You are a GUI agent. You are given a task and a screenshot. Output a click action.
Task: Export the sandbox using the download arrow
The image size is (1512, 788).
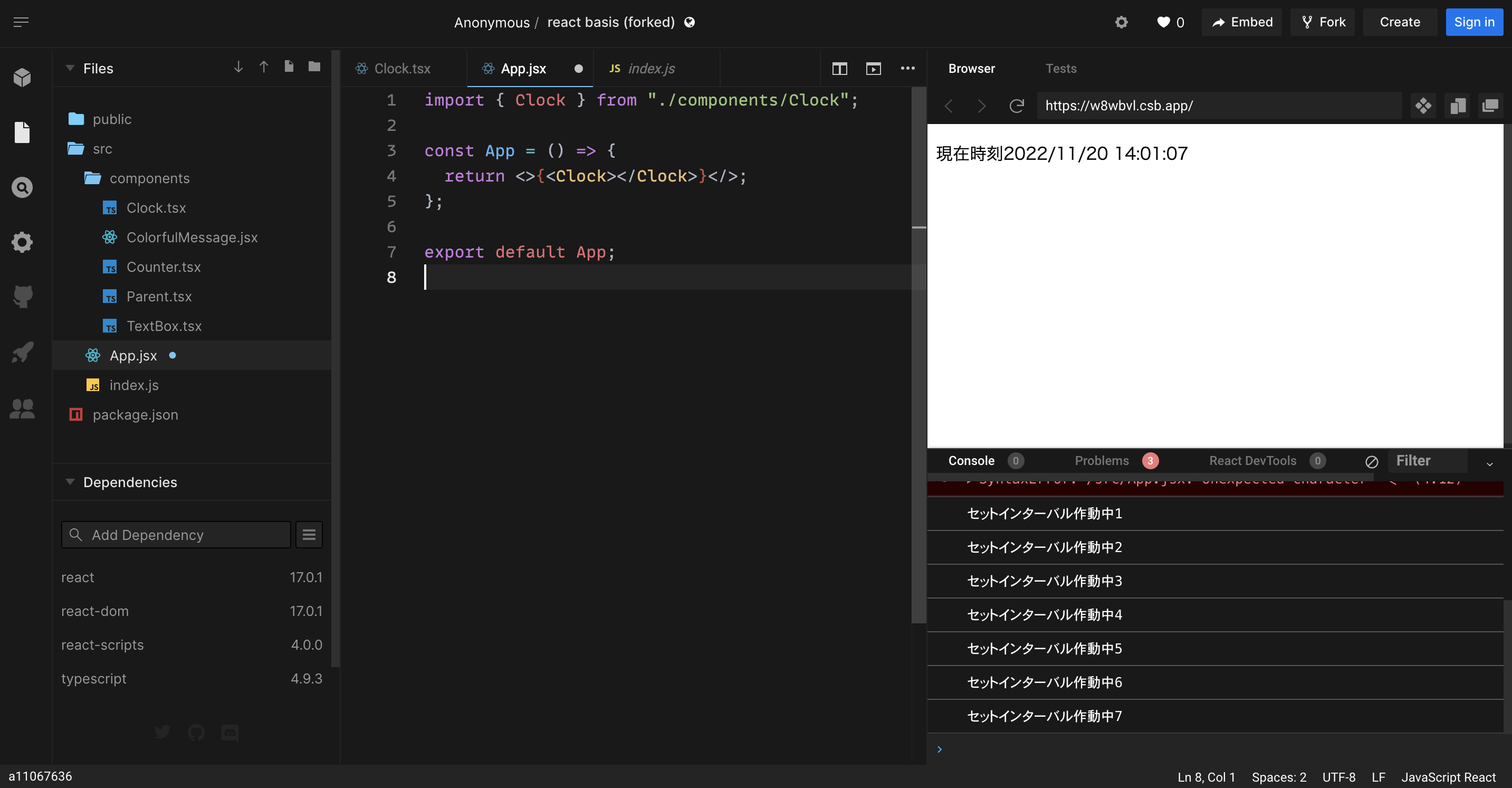pyautogui.click(x=238, y=67)
